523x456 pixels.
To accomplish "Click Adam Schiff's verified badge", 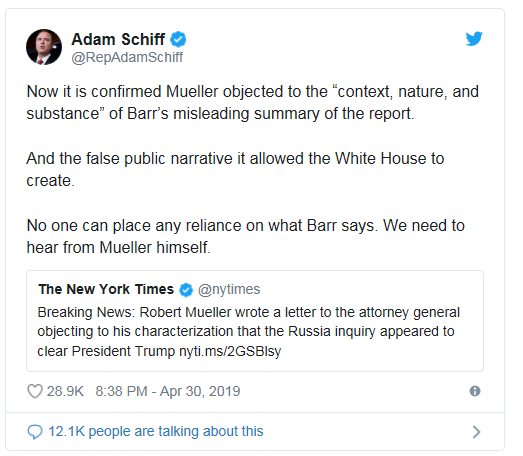I will pyautogui.click(x=178, y=39).
